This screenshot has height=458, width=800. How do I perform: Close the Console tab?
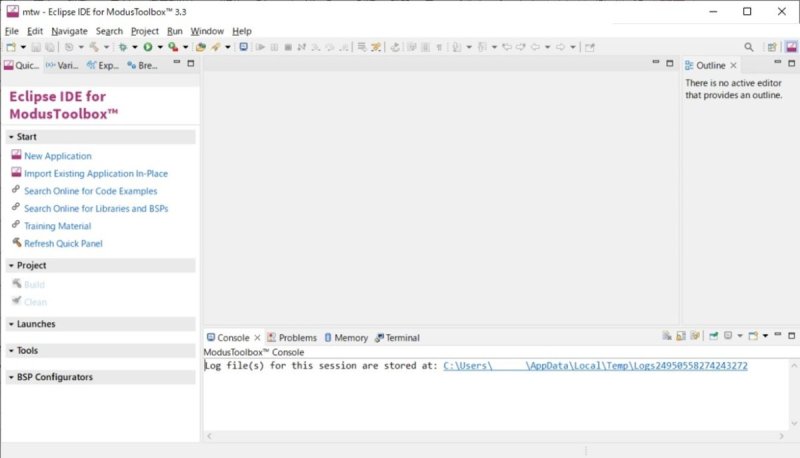(x=257, y=338)
